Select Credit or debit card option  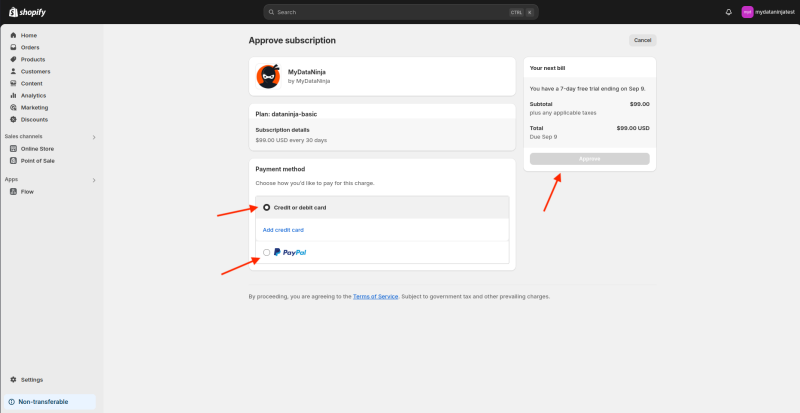[x=267, y=207]
